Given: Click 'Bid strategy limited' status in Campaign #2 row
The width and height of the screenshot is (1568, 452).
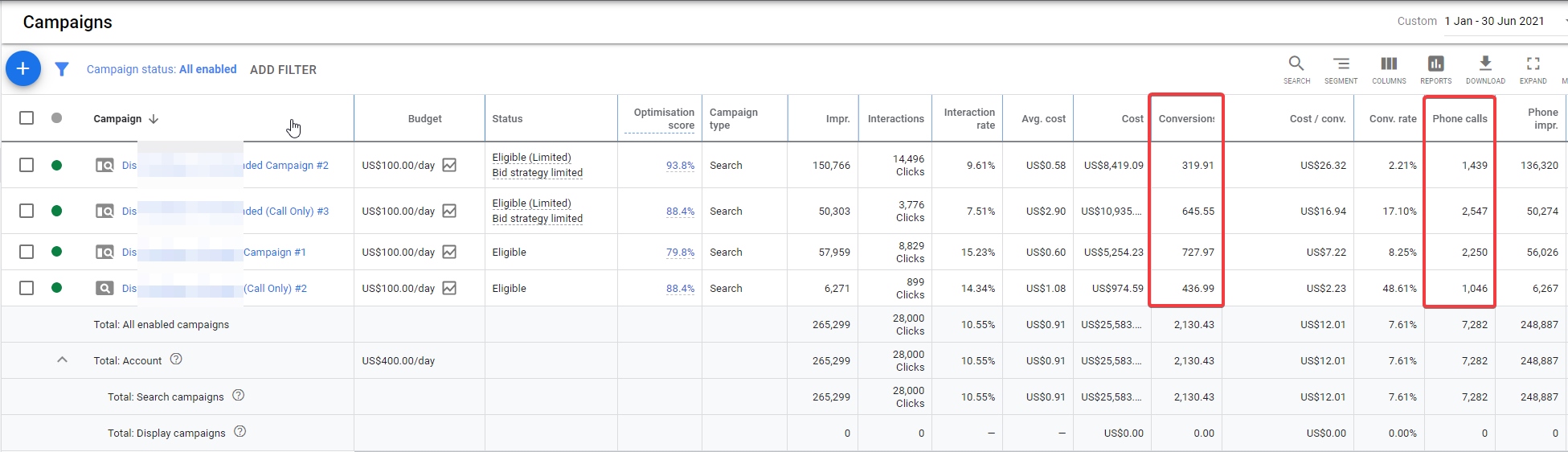Looking at the screenshot, I should (537, 173).
